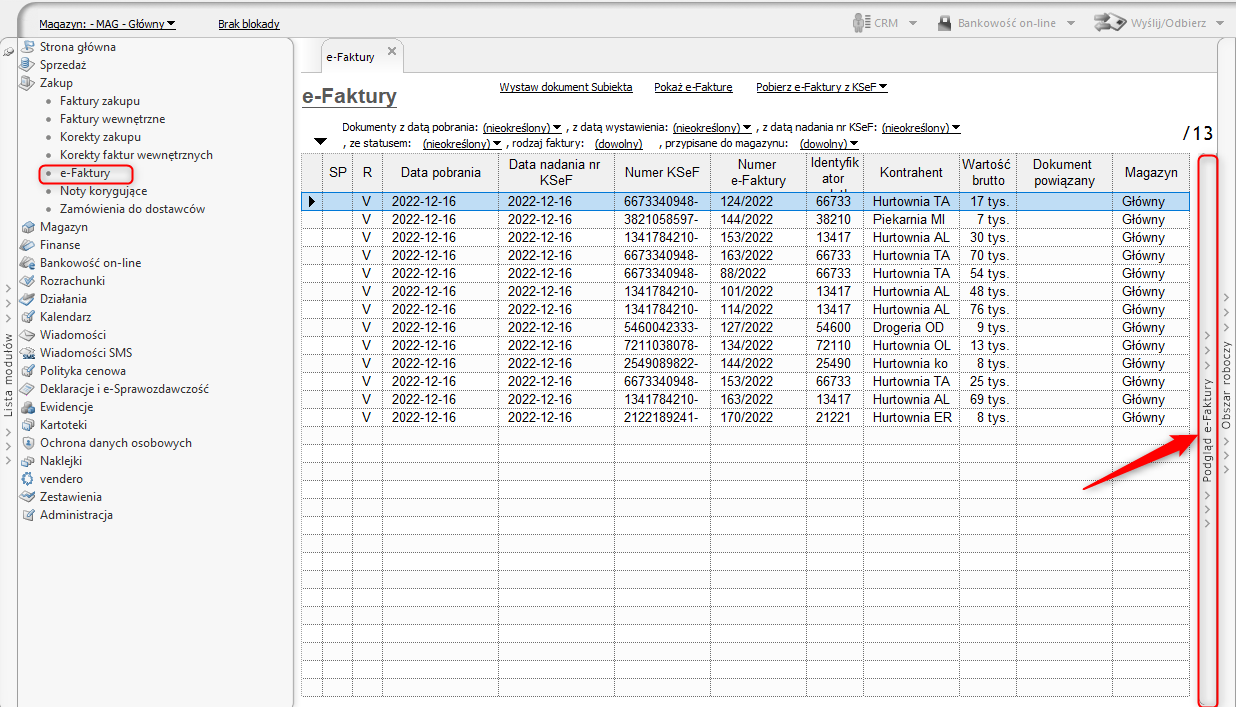Expand the Magazyn: MAG - Główny dropdown
The height and width of the screenshot is (707, 1236).
pos(107,24)
